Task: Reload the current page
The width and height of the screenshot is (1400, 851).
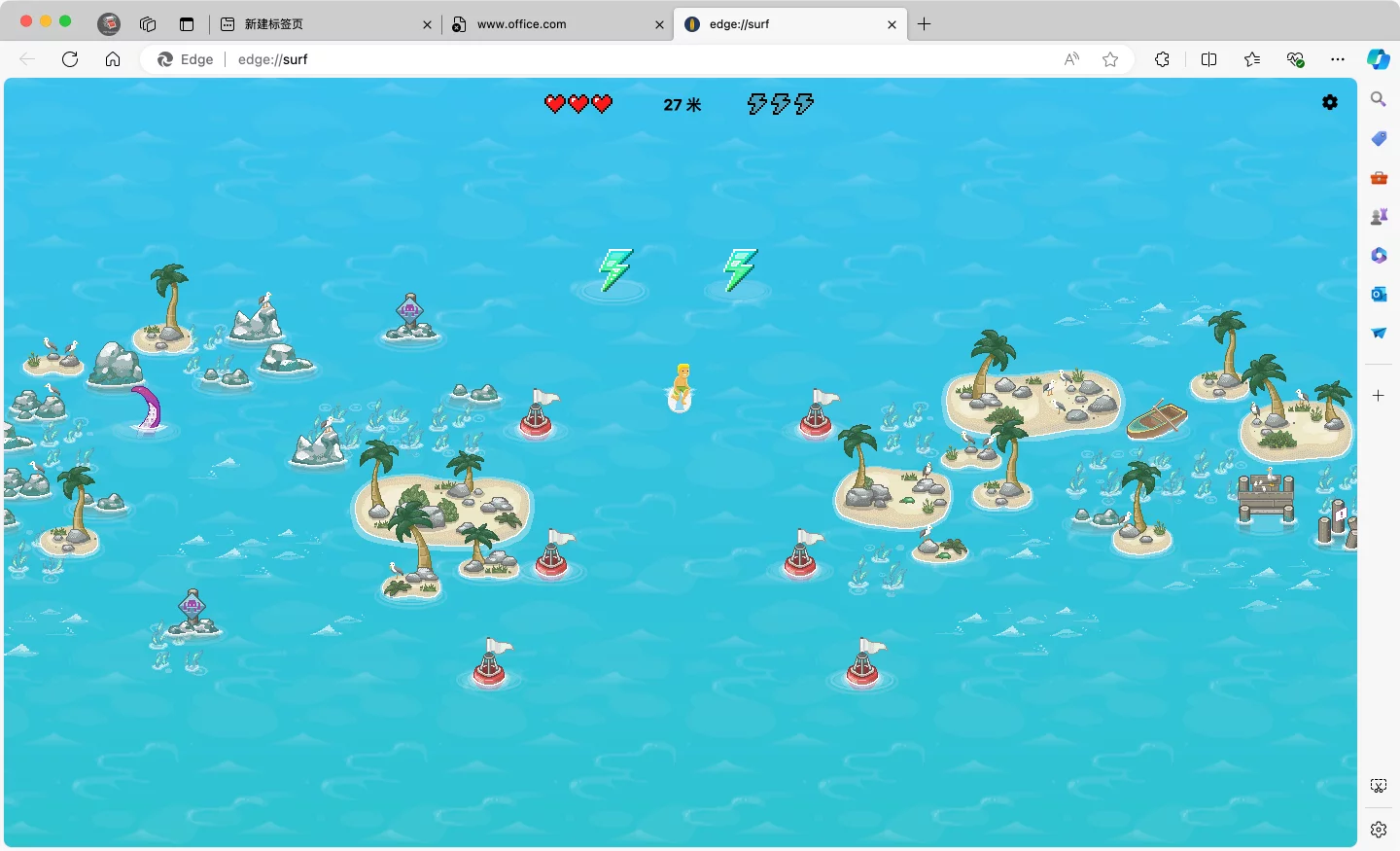Action: pyautogui.click(x=70, y=59)
